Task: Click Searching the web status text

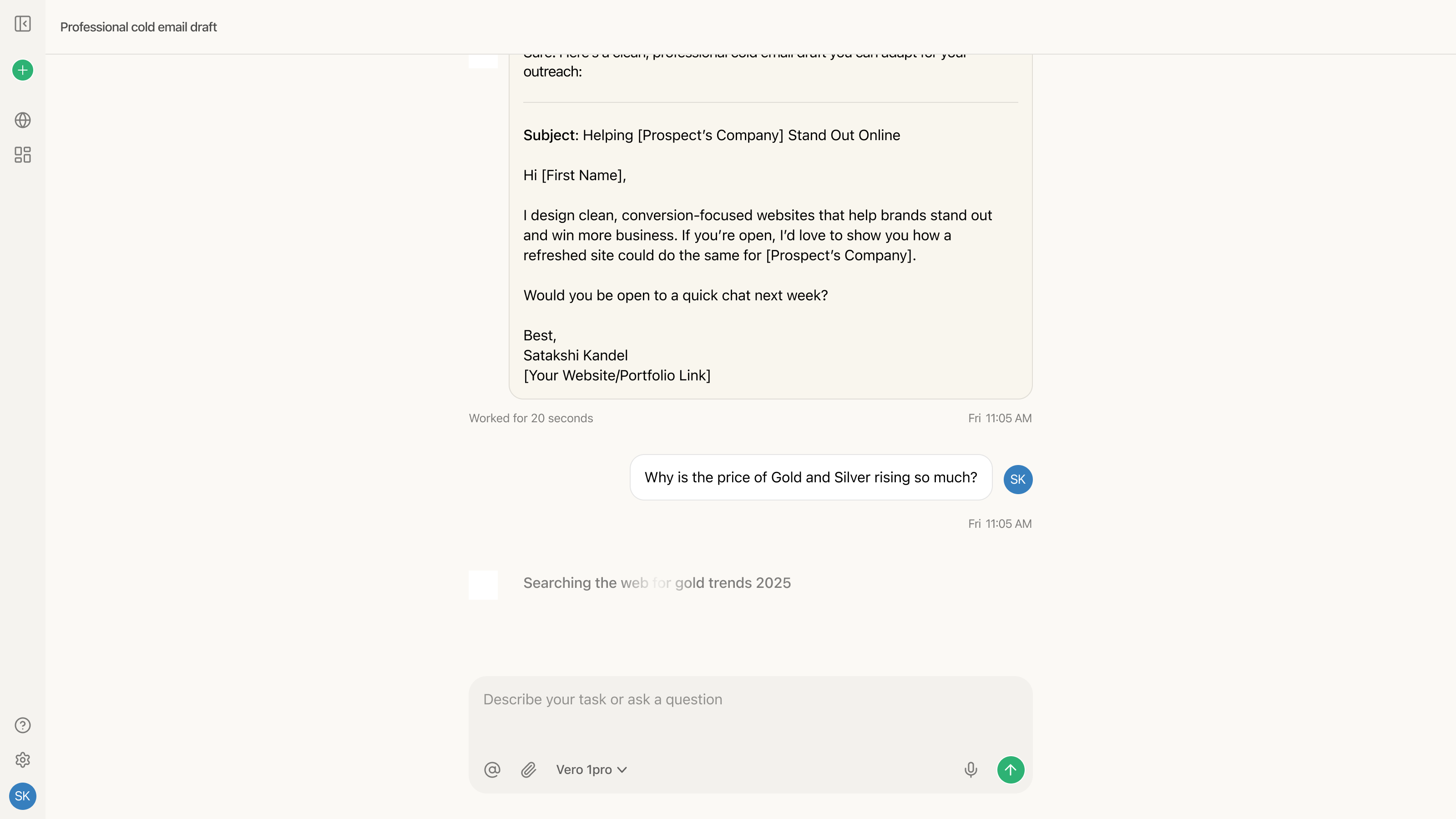Action: click(x=657, y=583)
